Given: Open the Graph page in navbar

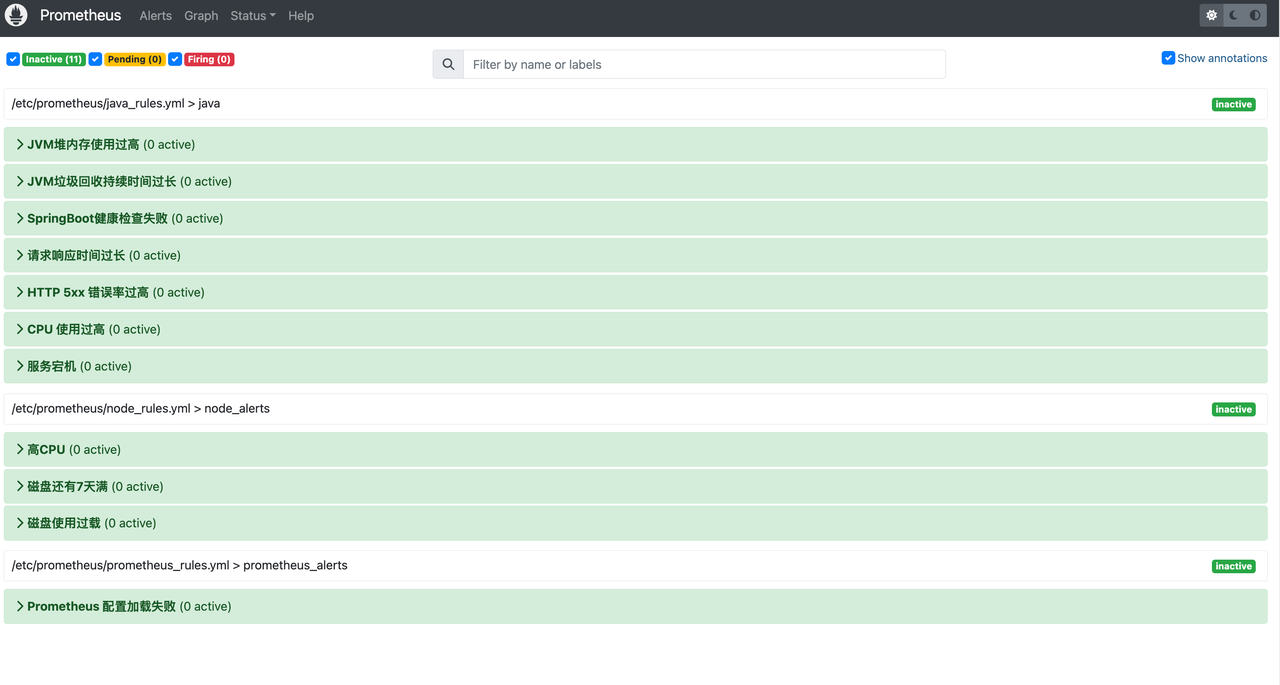Looking at the screenshot, I should click(x=201, y=16).
